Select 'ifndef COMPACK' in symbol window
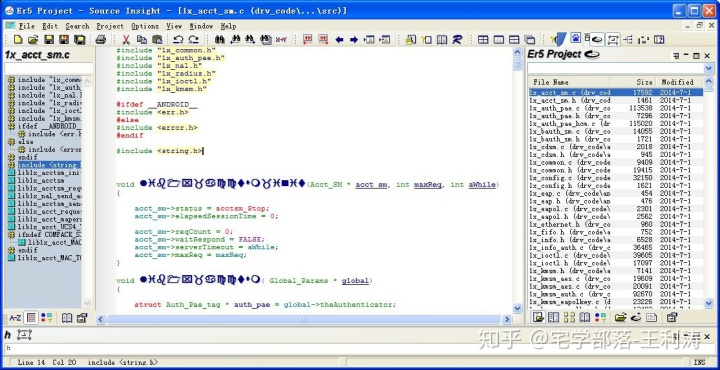The height and width of the screenshot is (370, 720). tap(49, 234)
